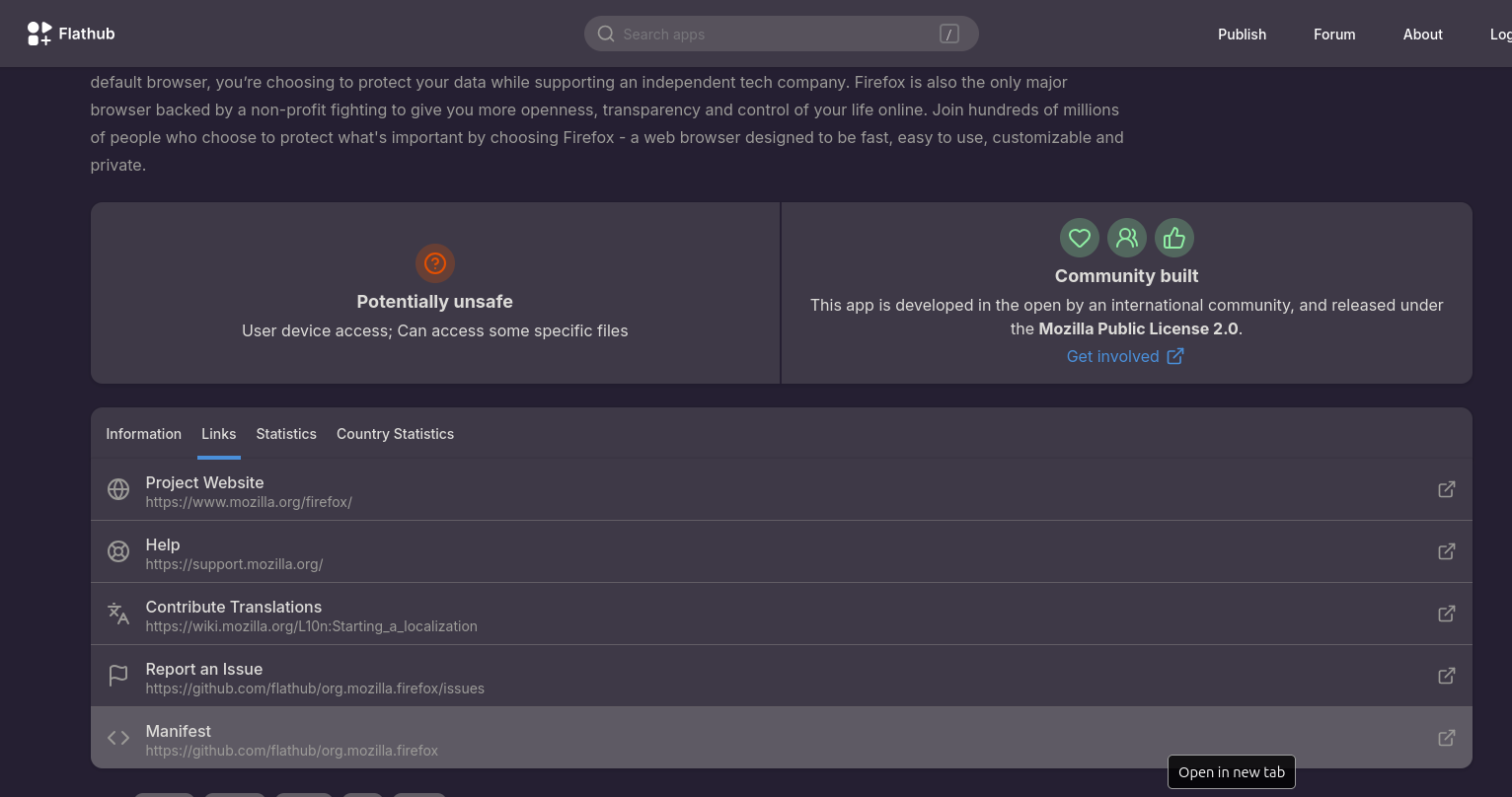1512x797 pixels.
Task: Select the Statistics tab
Action: [x=286, y=434]
